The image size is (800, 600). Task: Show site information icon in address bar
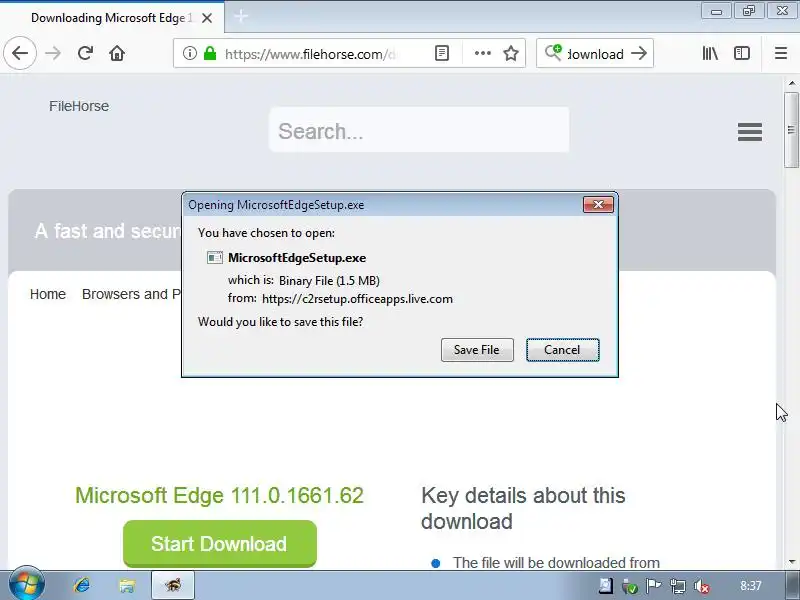(x=189, y=53)
